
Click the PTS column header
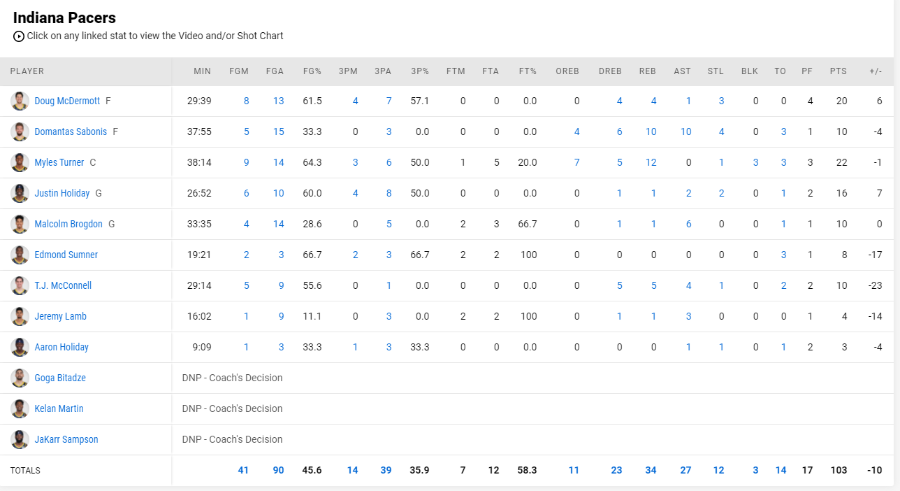838,71
